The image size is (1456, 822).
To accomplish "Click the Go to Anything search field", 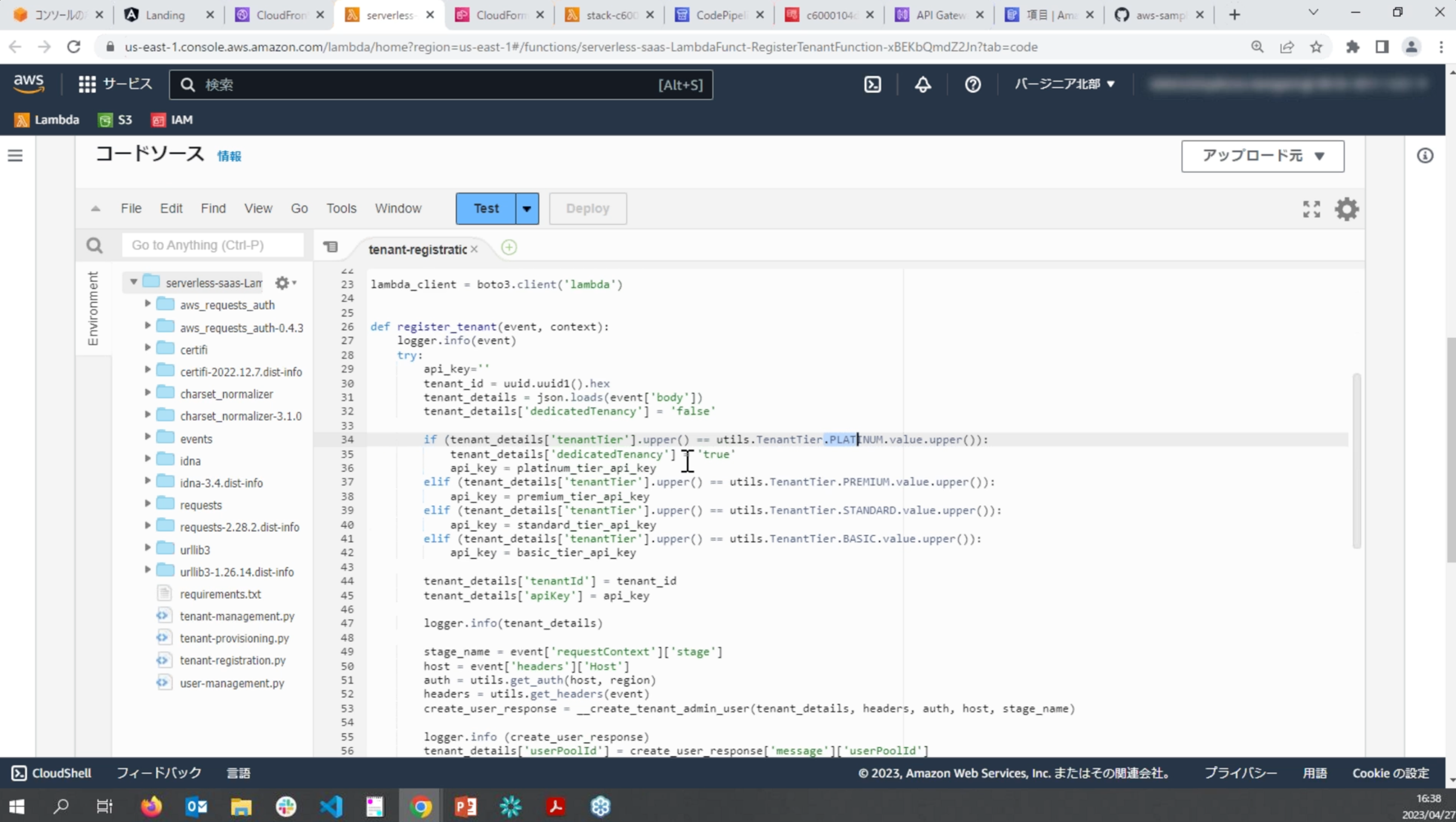I will pos(212,245).
